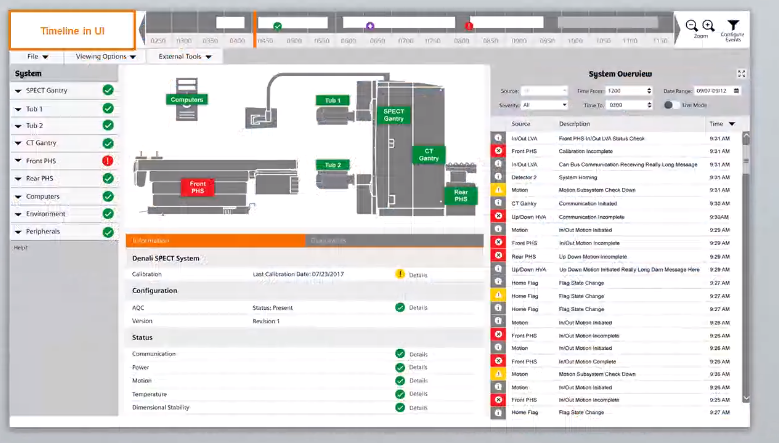779x443 pixels.
Task: Select the Computers label in the system diagram
Action: [x=187, y=100]
